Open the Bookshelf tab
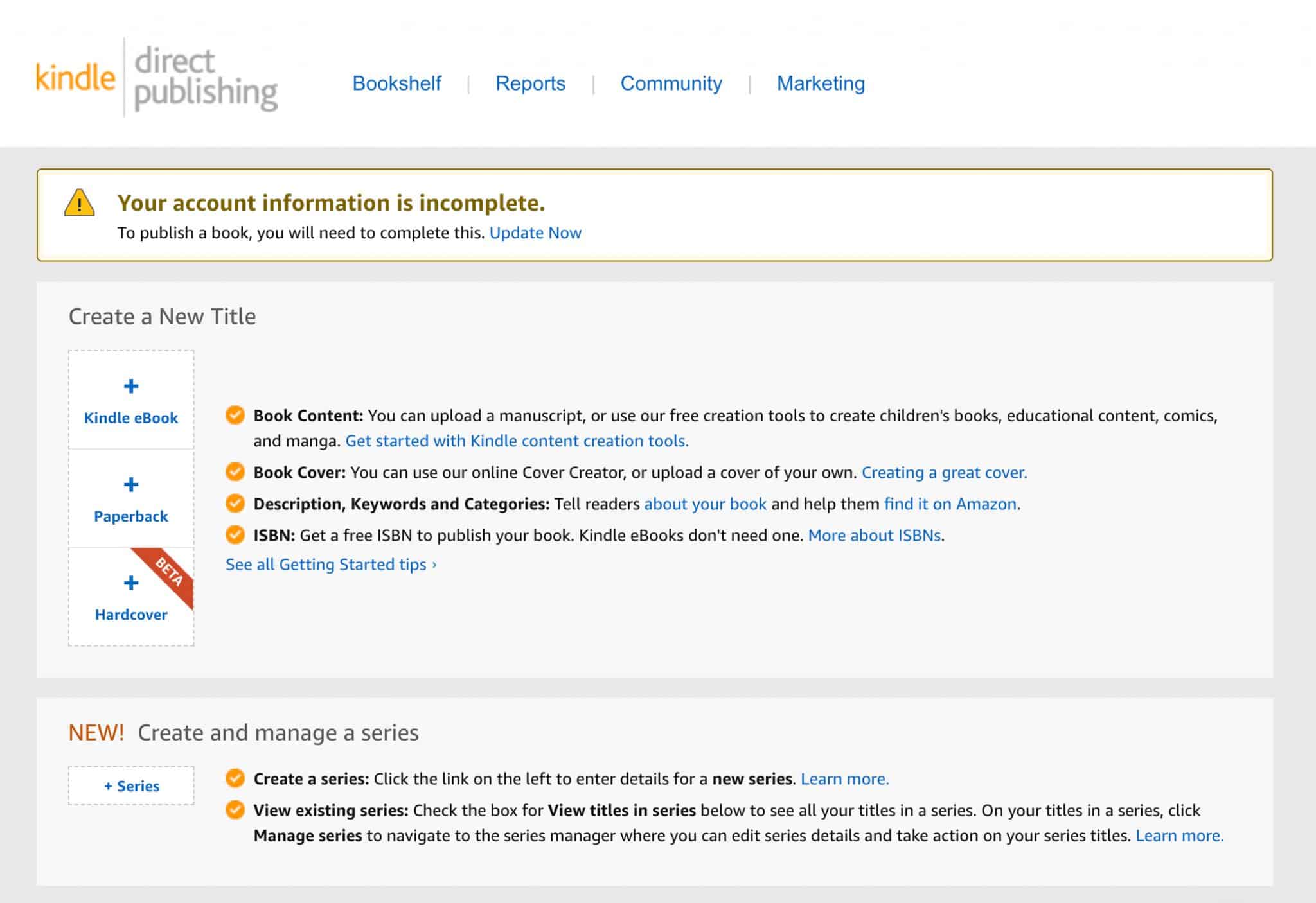The width and height of the screenshot is (1316, 903). pos(396,83)
